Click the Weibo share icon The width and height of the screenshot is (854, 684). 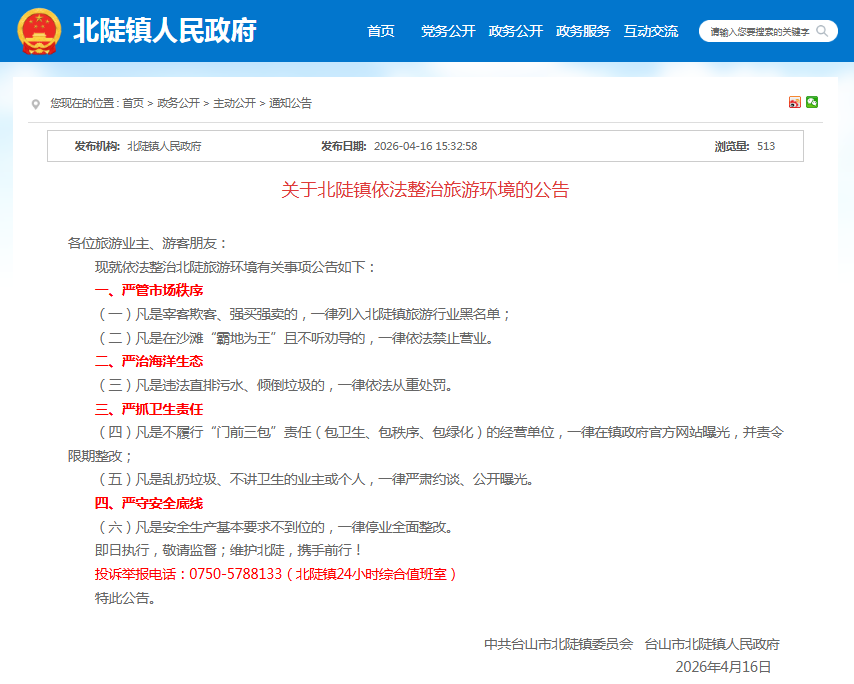point(795,102)
